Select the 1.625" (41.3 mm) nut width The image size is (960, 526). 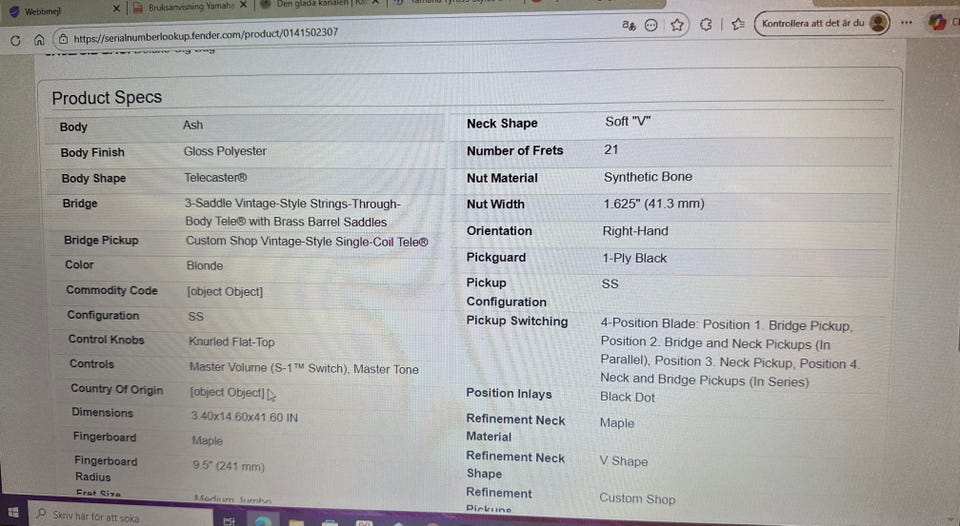click(653, 203)
